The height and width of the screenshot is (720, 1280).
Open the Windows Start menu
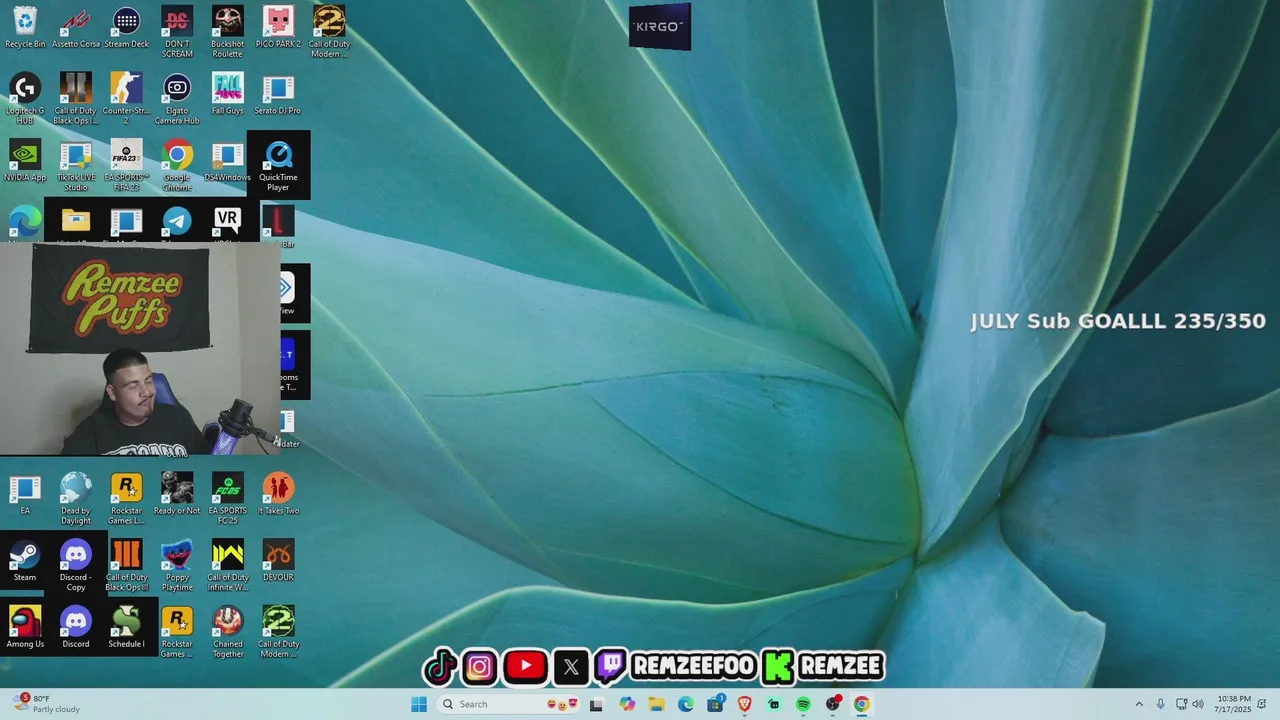click(419, 704)
